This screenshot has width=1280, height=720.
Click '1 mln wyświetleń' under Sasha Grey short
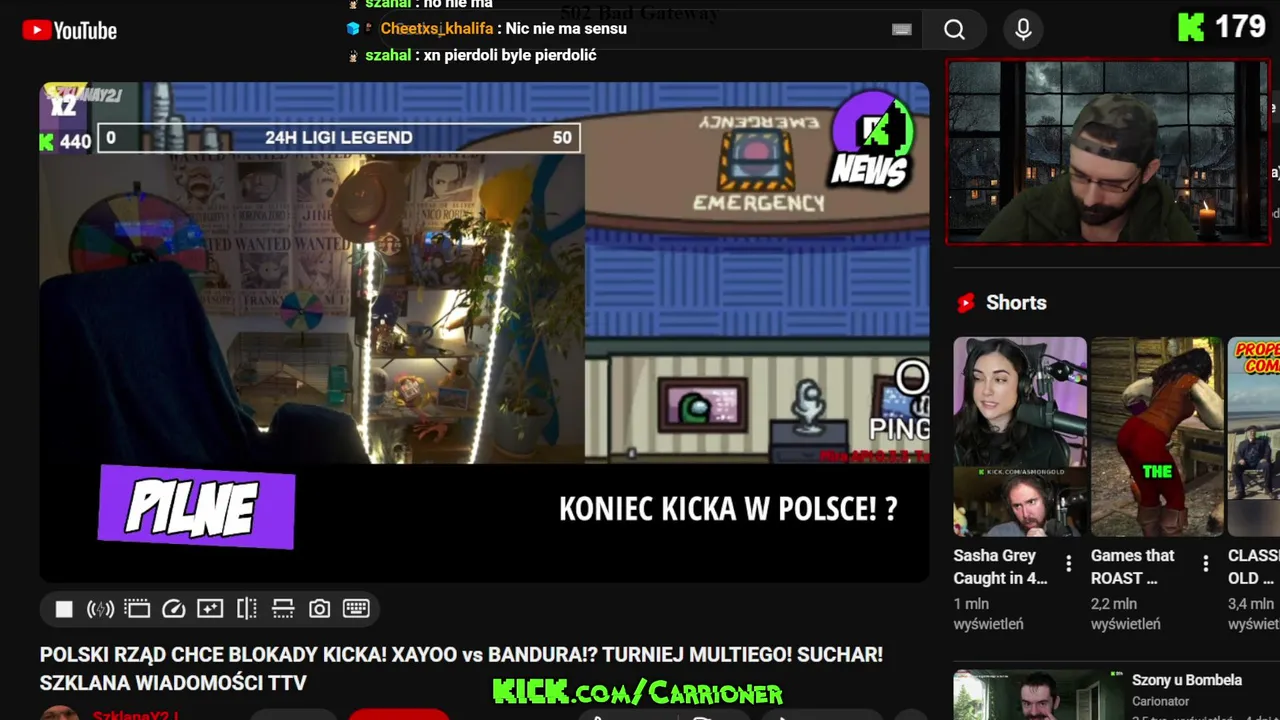click(988, 614)
